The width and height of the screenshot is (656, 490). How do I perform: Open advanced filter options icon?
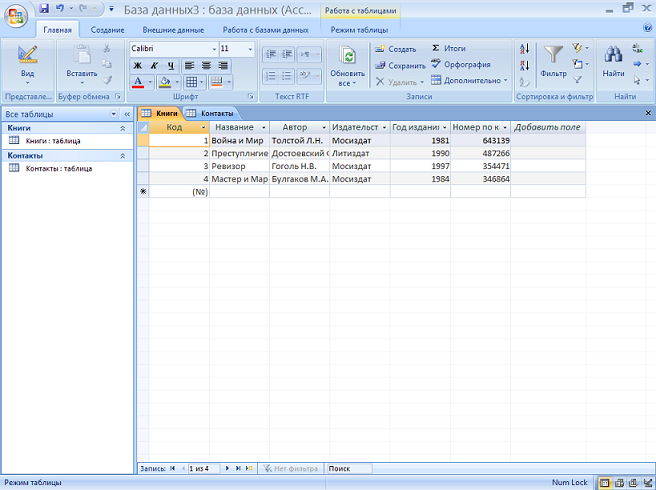[580, 64]
